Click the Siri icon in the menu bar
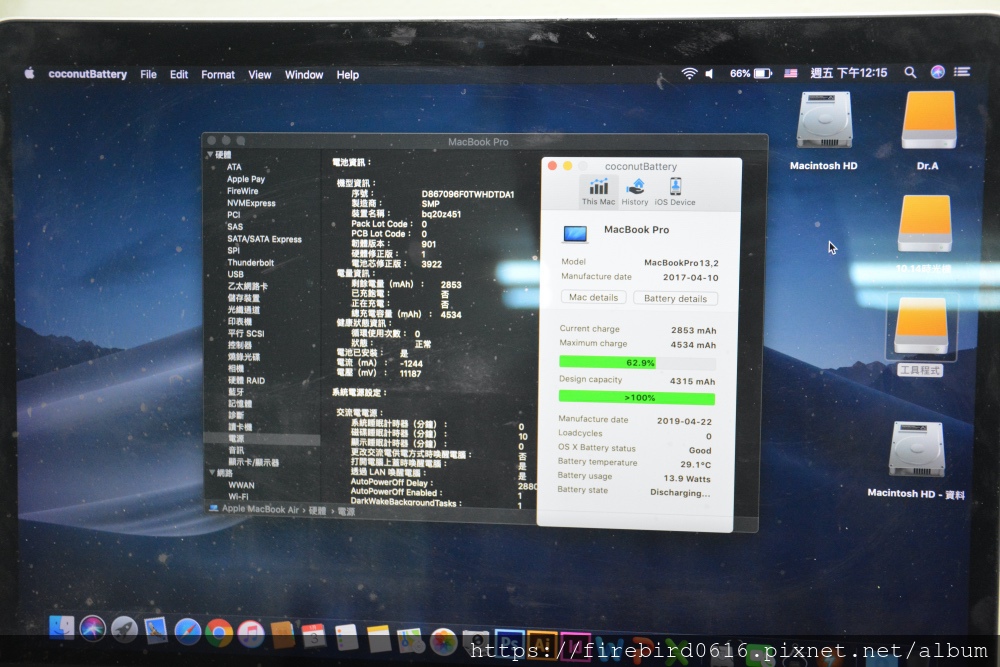The image size is (1000, 667). [938, 72]
